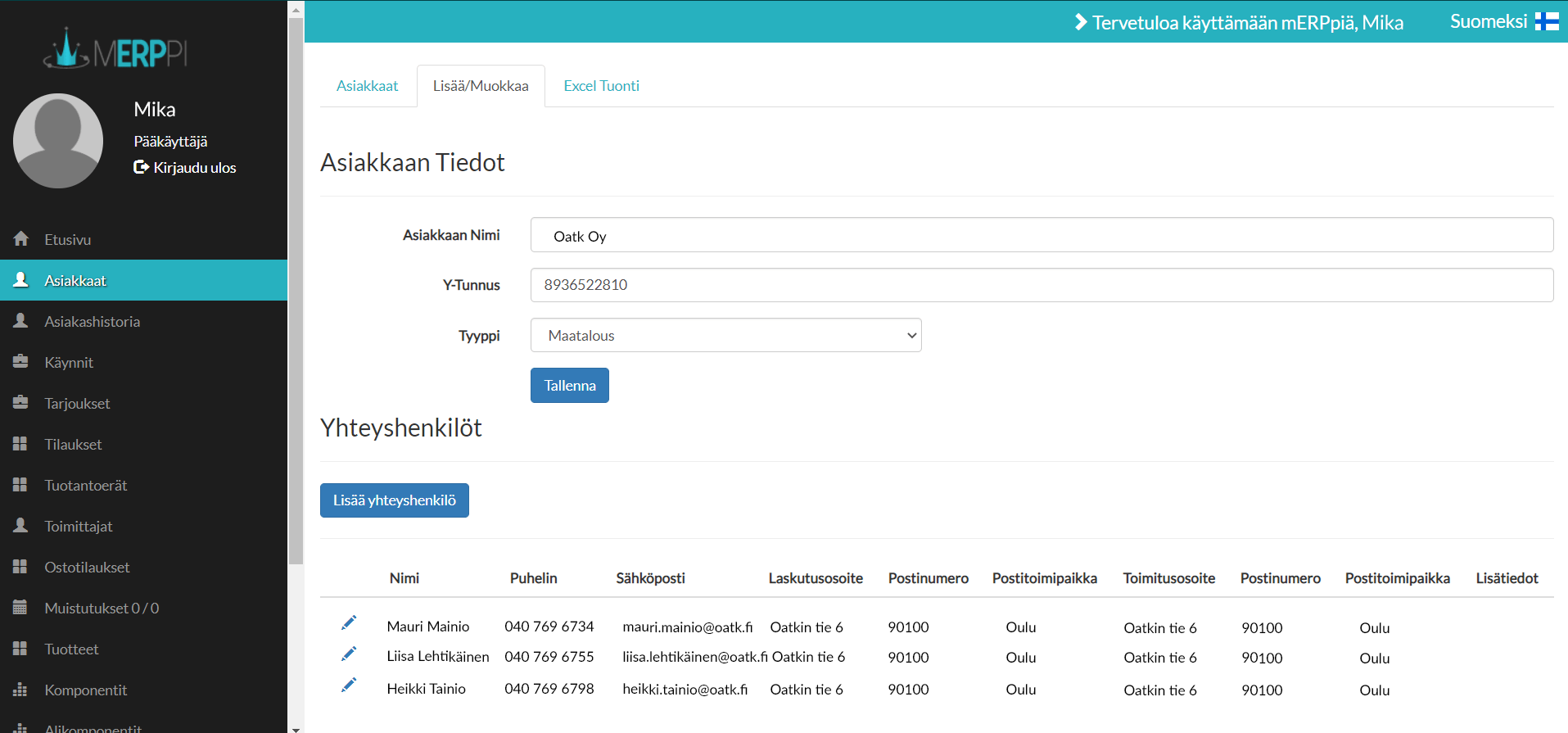Open Komponentit menu item

pyautogui.click(x=144, y=690)
